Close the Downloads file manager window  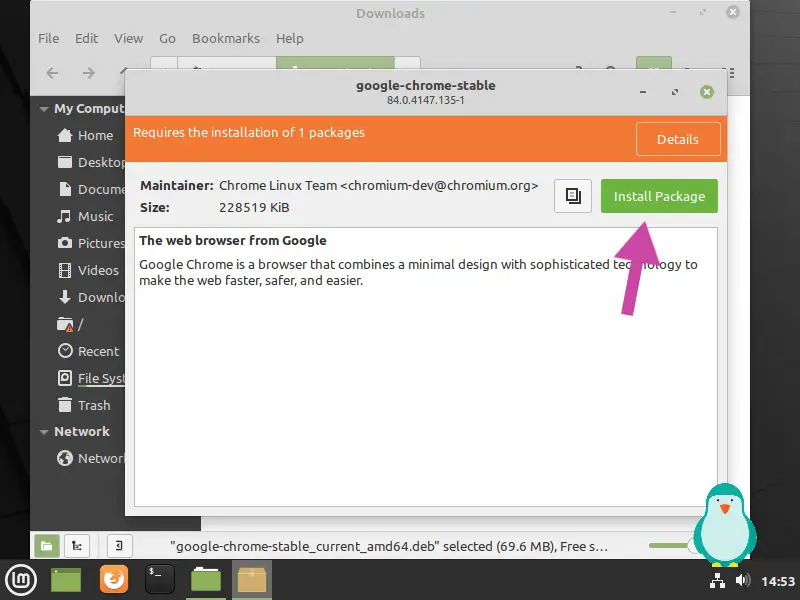[733, 12]
